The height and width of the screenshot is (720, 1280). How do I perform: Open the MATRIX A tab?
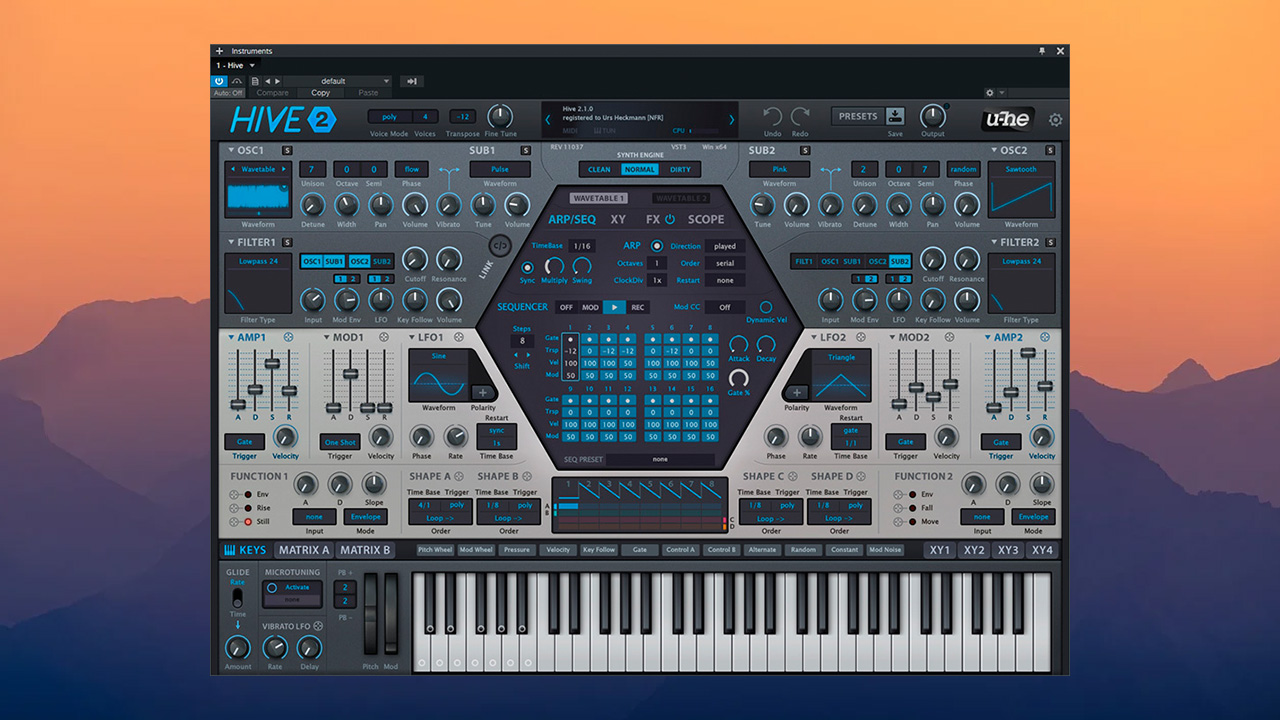(x=302, y=550)
